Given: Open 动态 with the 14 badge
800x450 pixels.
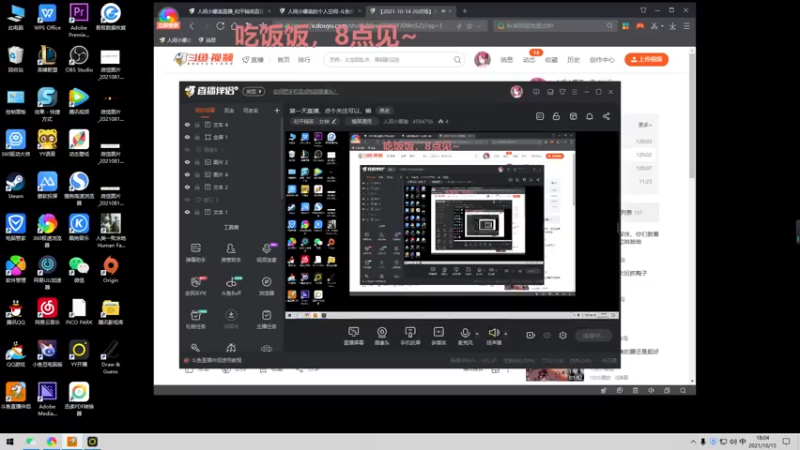Looking at the screenshot, I should [x=529, y=60].
